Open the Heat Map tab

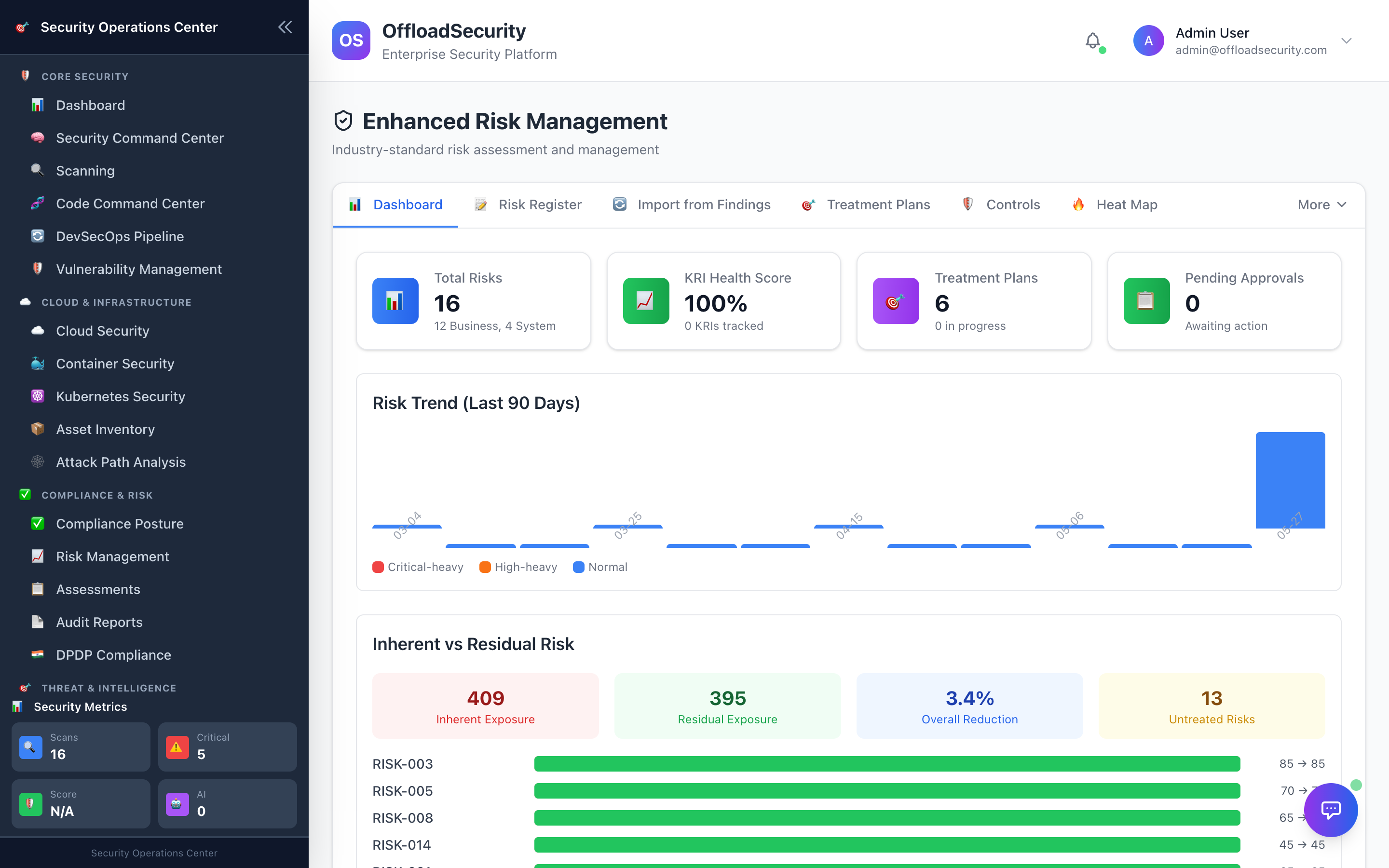(1115, 205)
